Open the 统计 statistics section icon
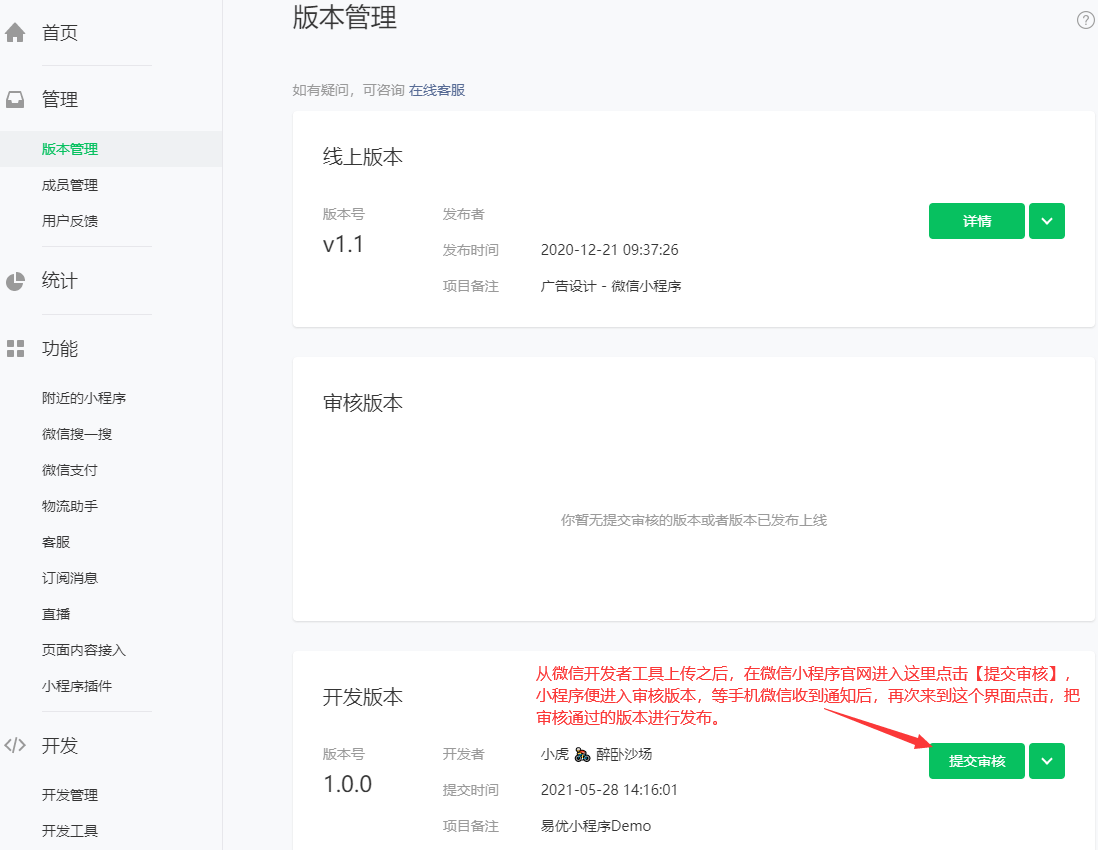The width and height of the screenshot is (1098, 850). pos(14,280)
